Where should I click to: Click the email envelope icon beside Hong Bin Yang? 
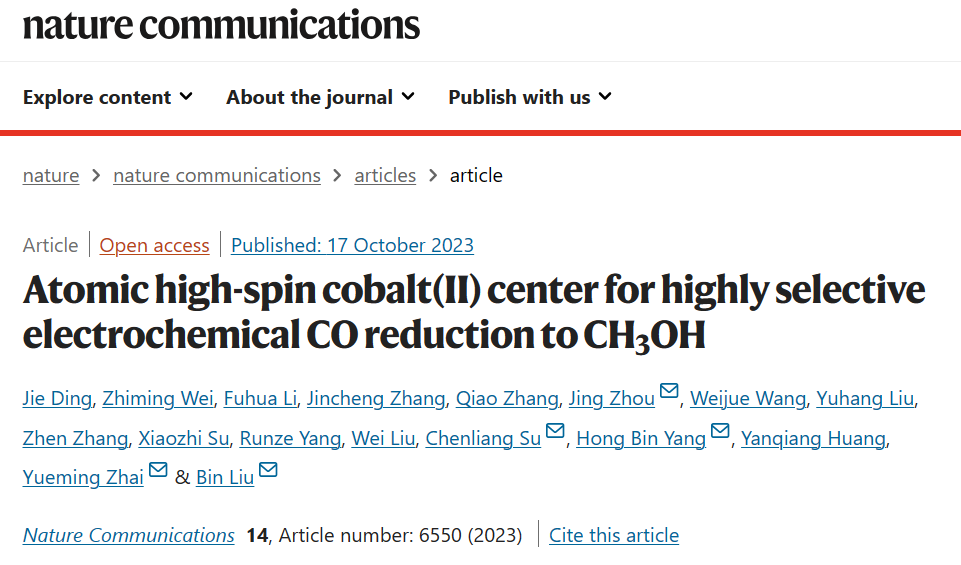pyautogui.click(x=720, y=430)
